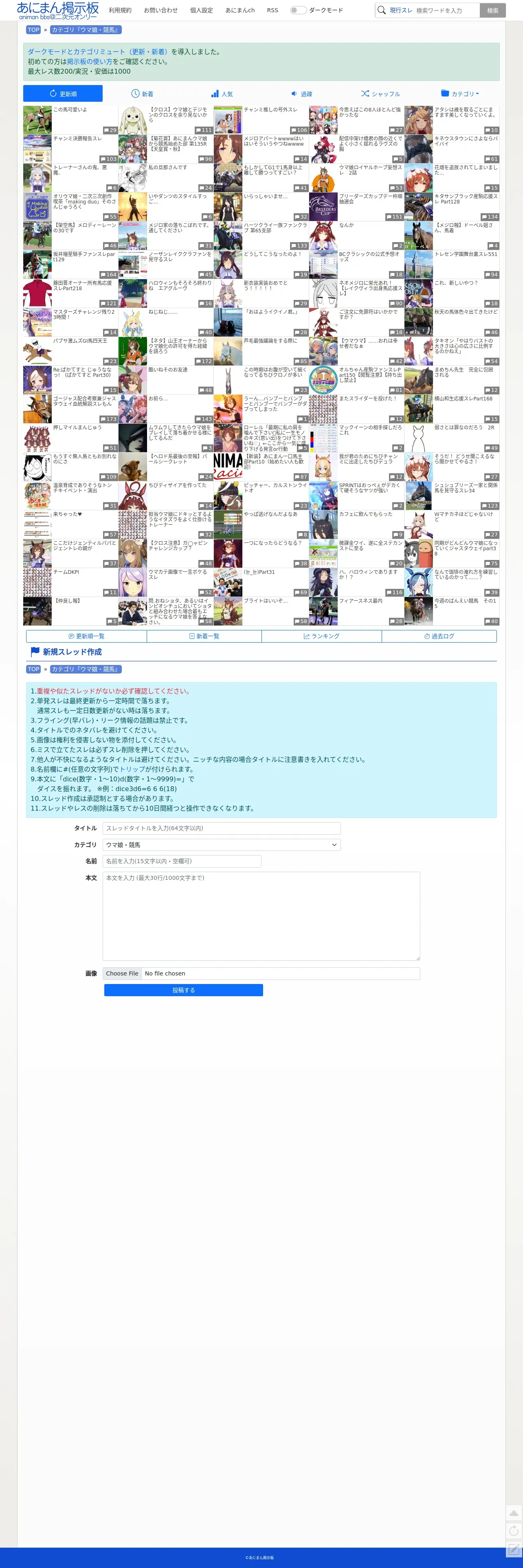Open thumbnail of この馬可愛いよ thread
This screenshot has height=1568, width=523.
pos(37,120)
